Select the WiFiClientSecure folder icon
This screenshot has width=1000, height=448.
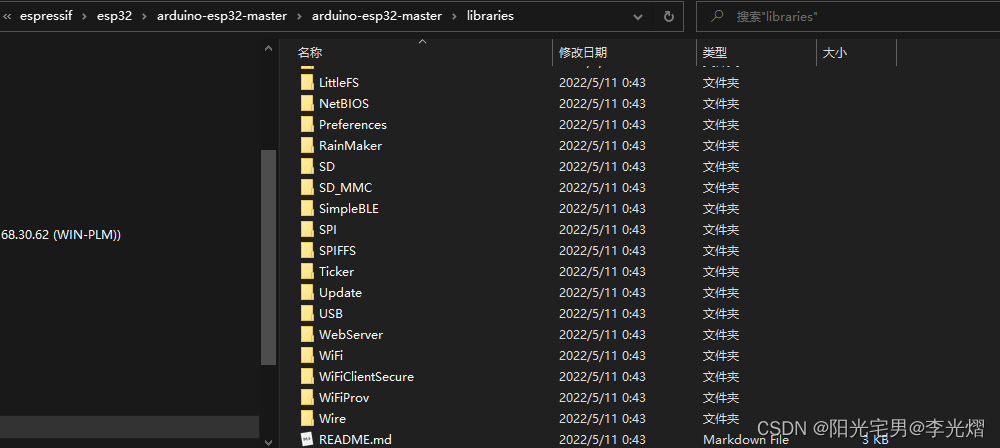[x=307, y=377]
